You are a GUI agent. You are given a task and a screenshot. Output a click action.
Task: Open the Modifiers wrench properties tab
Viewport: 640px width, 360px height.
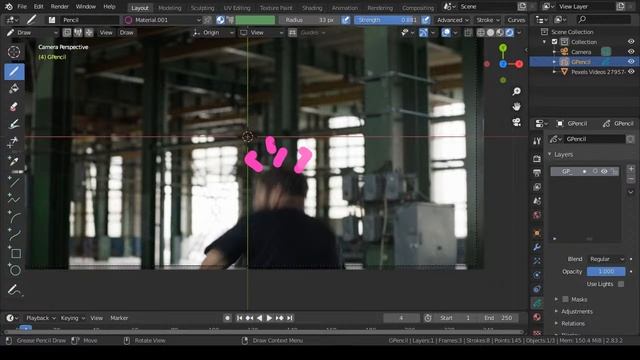537,247
